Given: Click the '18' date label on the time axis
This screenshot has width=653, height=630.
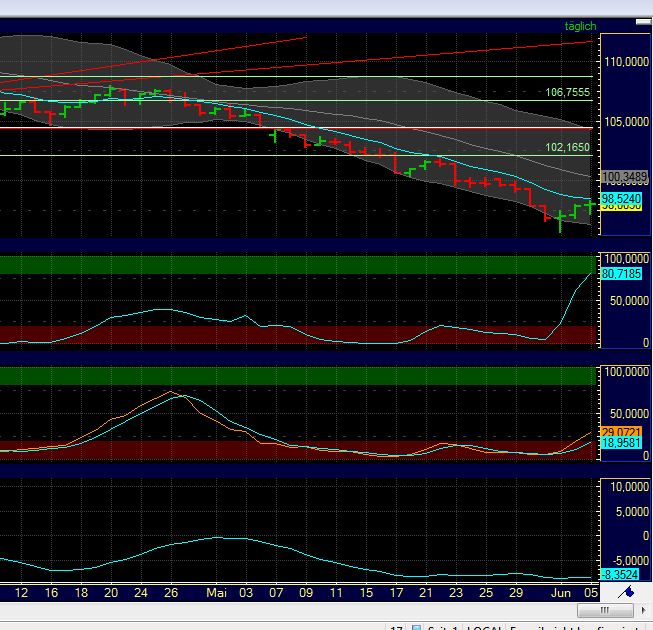Looking at the screenshot, I should (81, 592).
